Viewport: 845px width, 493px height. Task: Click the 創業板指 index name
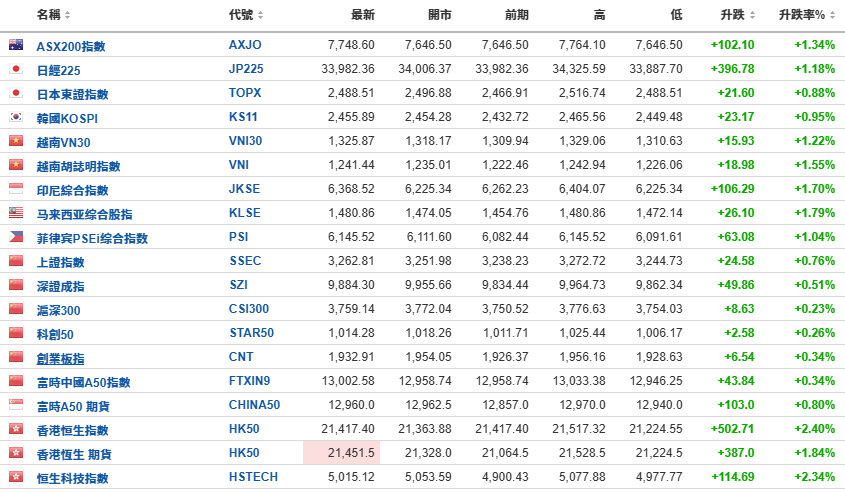point(60,358)
